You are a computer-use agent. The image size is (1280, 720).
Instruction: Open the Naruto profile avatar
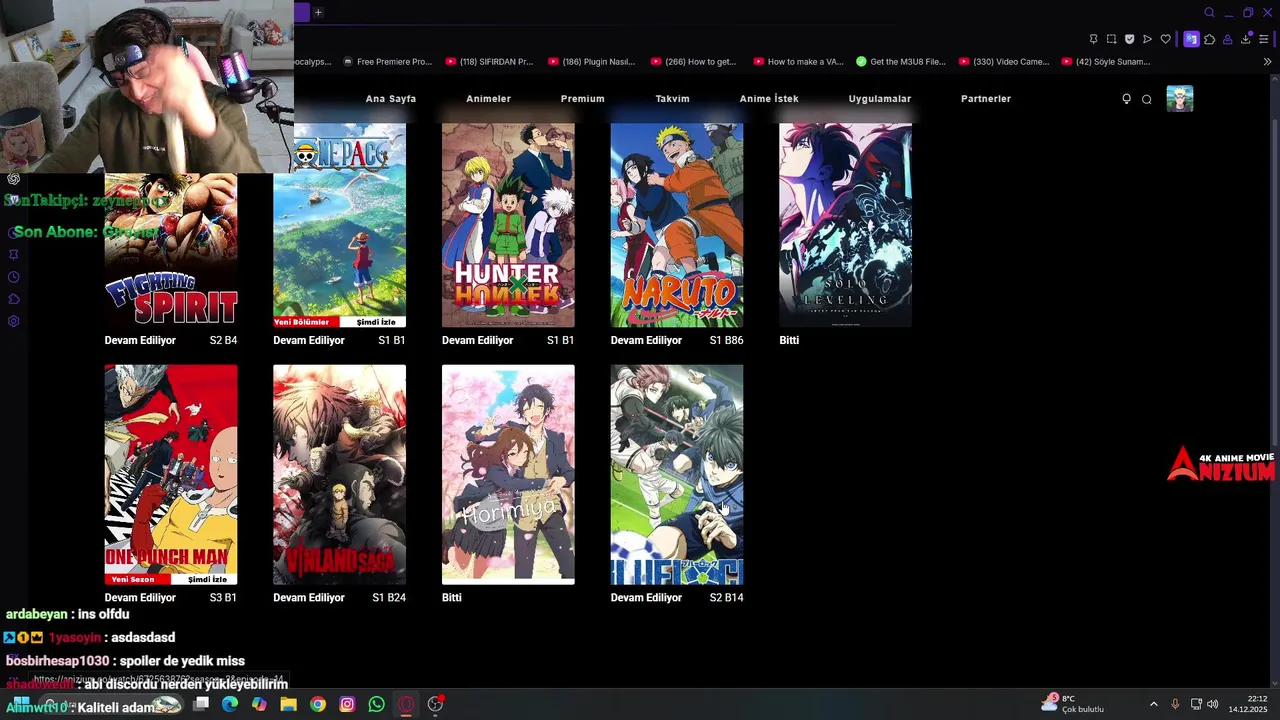(x=1180, y=99)
